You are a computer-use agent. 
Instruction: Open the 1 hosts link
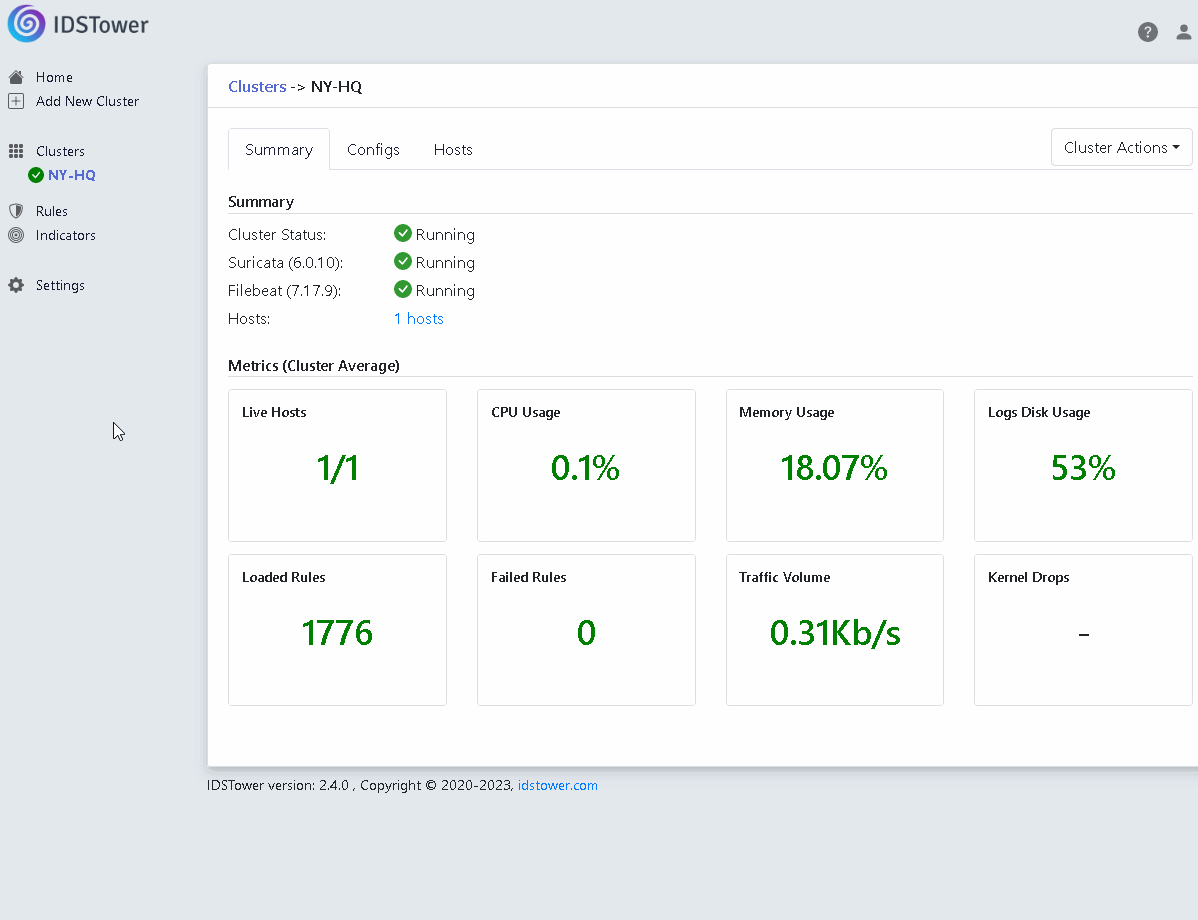click(419, 319)
